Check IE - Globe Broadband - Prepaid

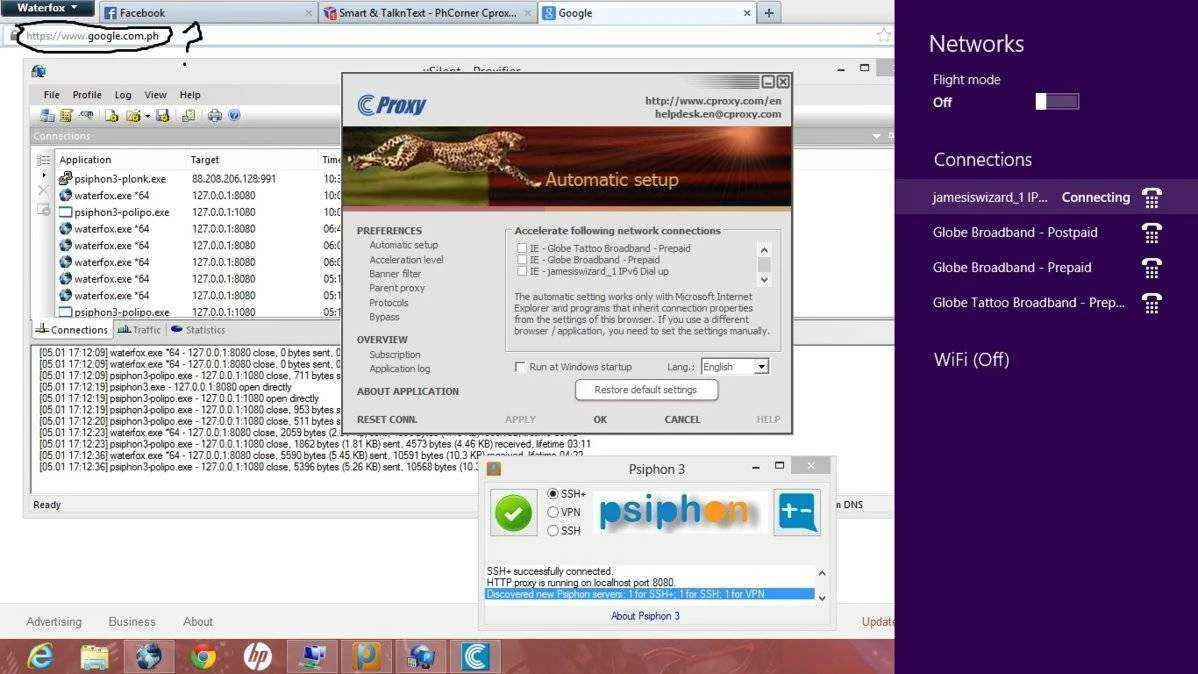(522, 260)
